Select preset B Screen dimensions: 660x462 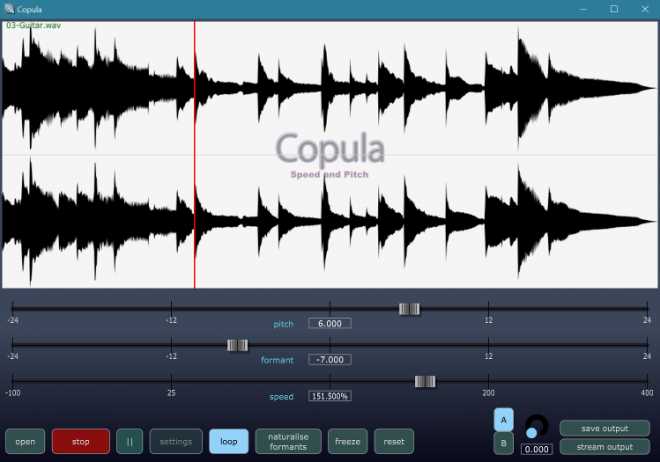tap(504, 442)
